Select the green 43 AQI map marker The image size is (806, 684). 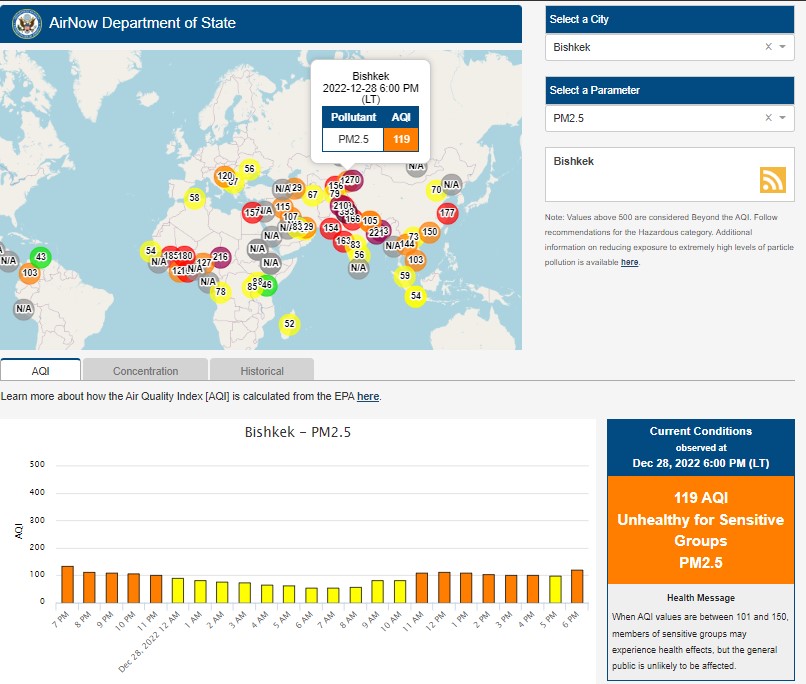(41, 257)
